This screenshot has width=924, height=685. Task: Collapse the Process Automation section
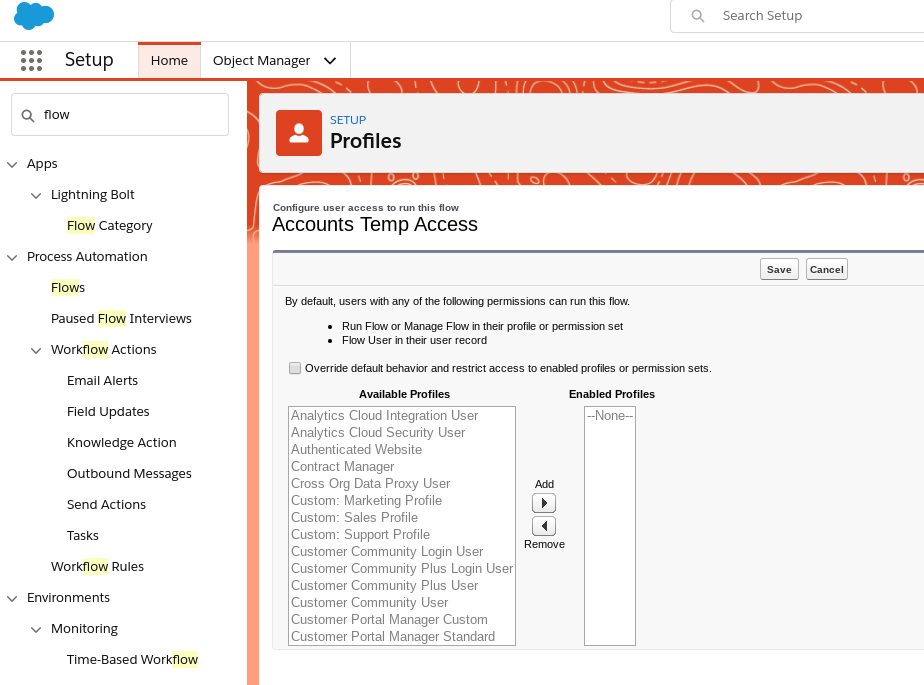(12, 257)
